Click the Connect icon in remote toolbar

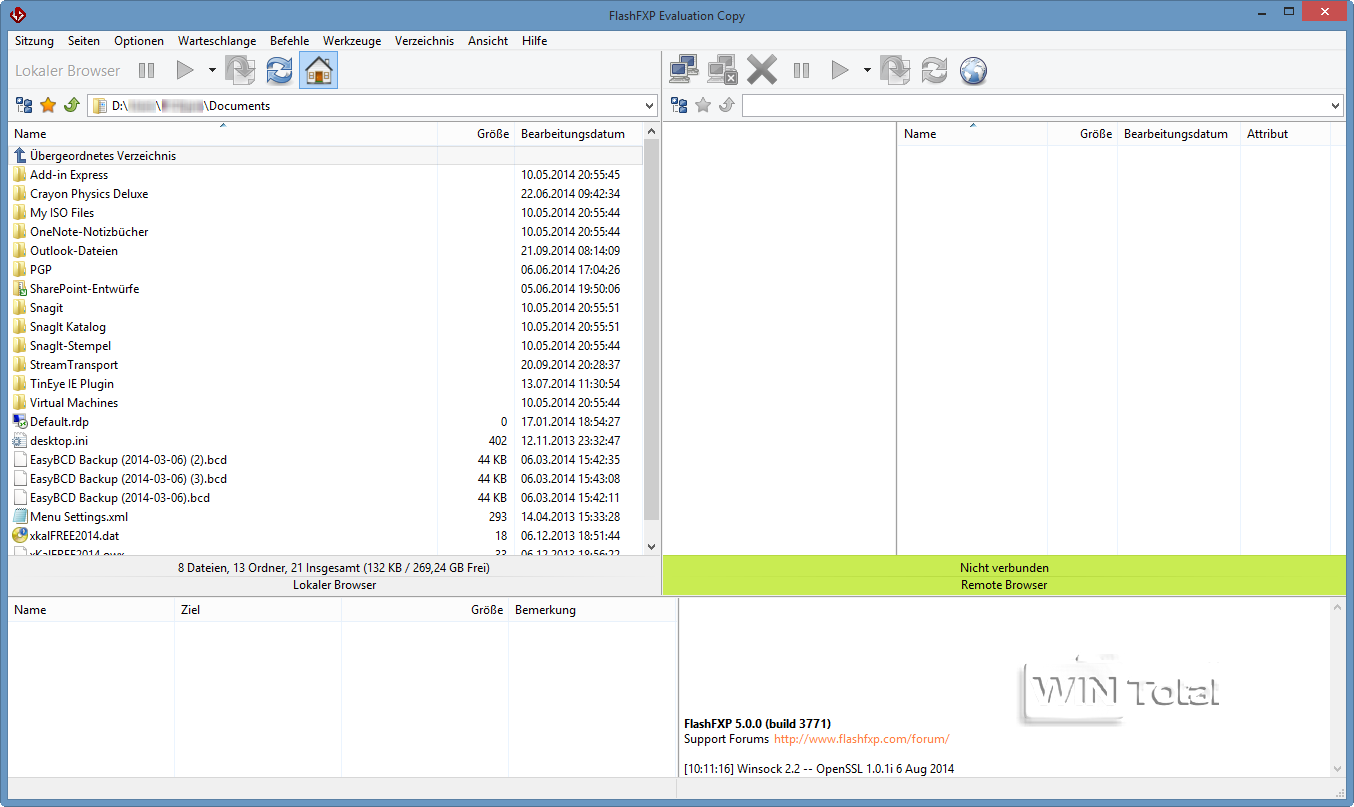point(684,70)
